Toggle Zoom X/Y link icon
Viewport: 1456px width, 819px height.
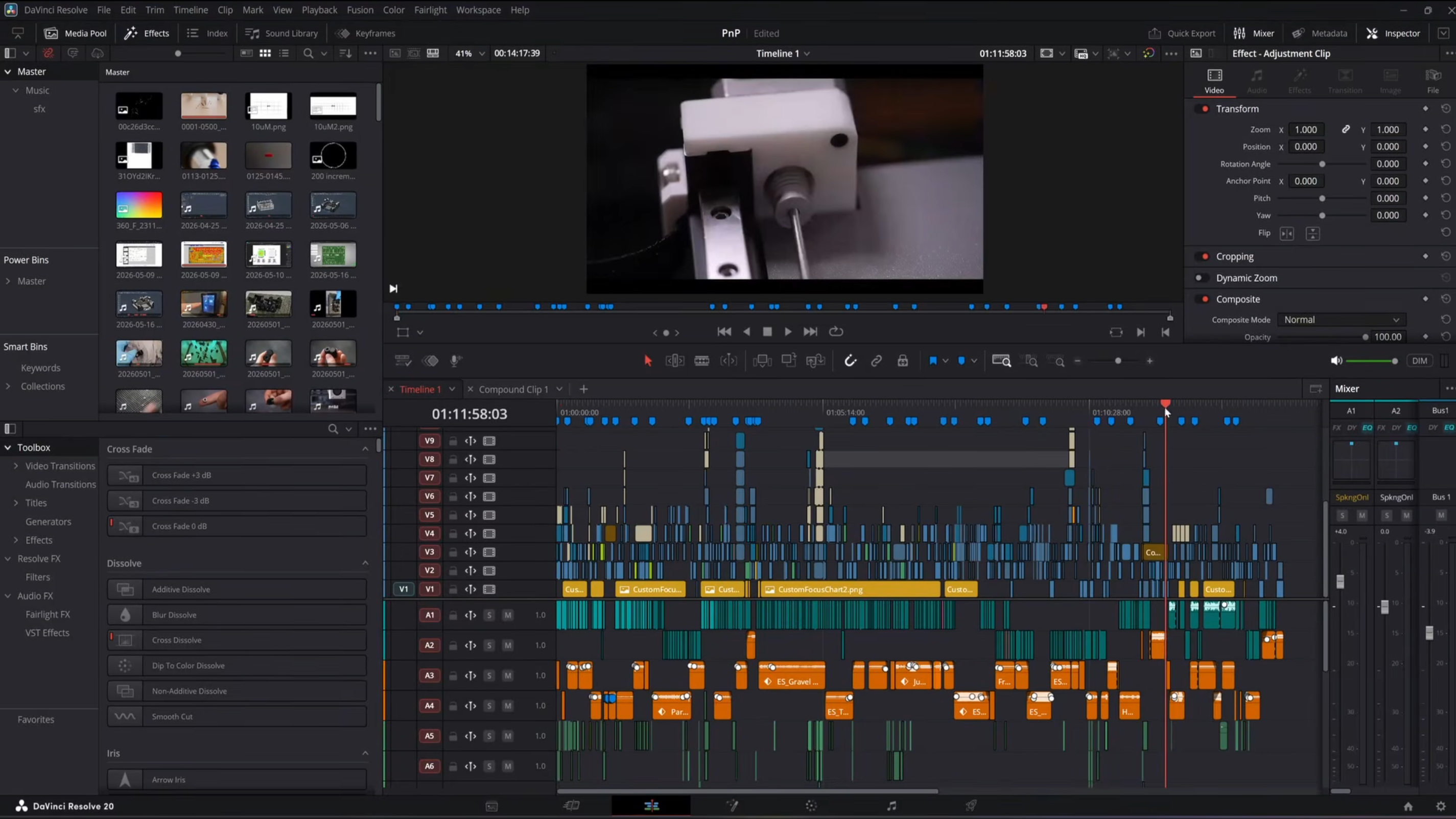1346,129
